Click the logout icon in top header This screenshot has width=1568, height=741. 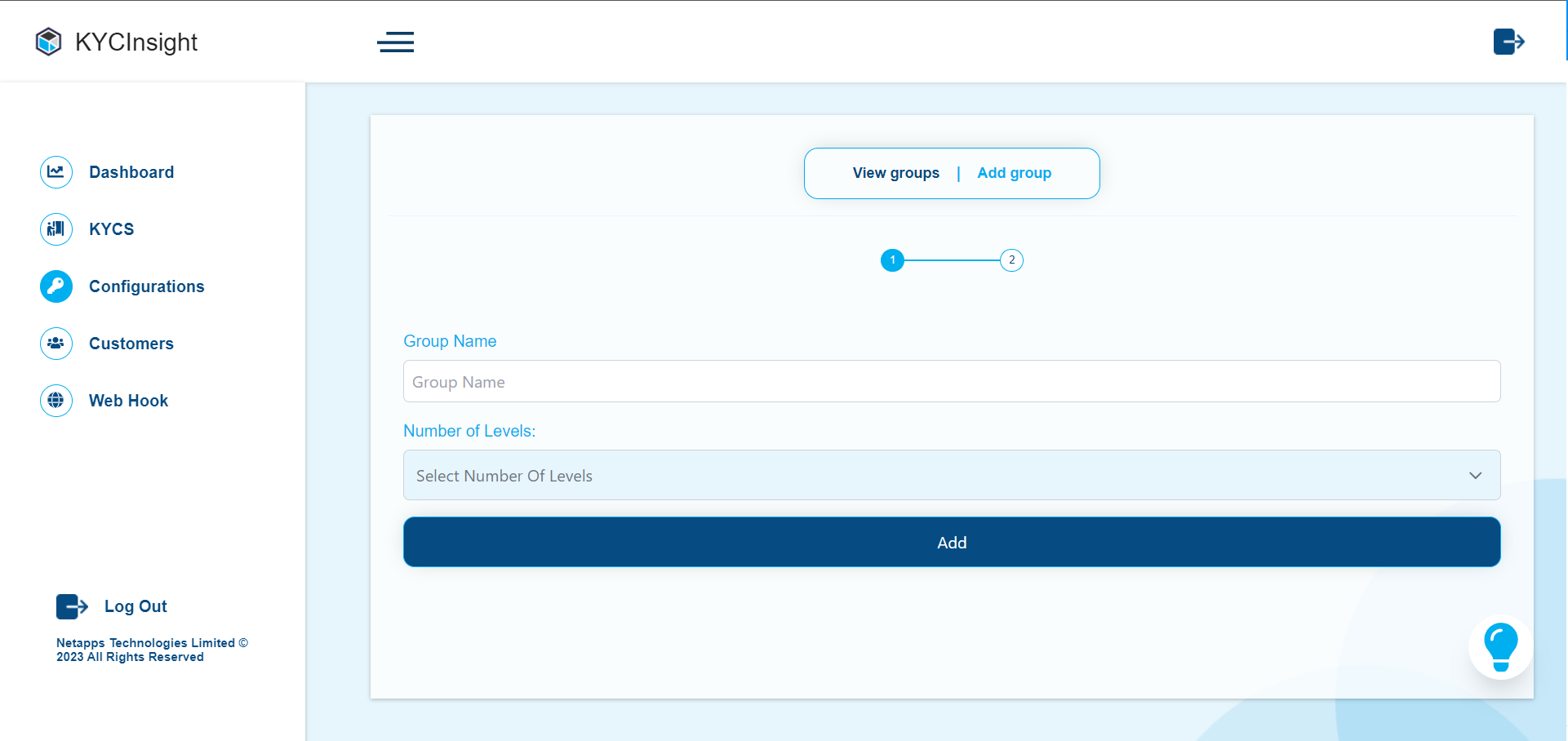tap(1509, 42)
